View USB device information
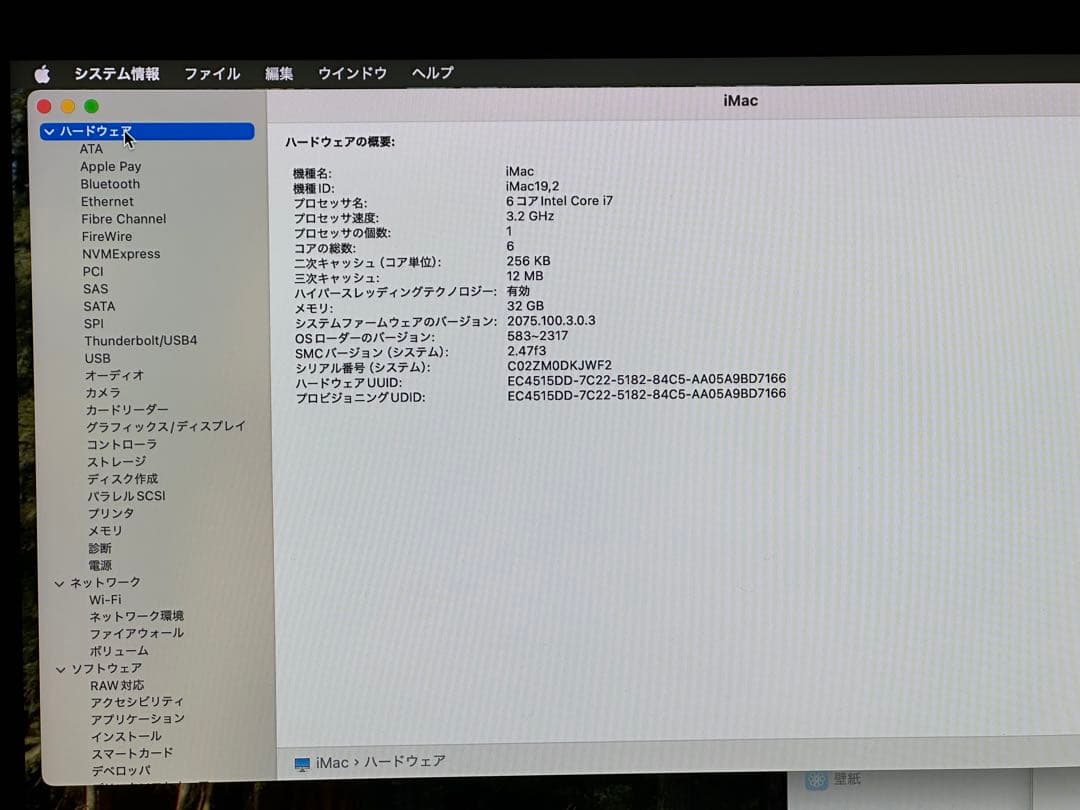The image size is (1080, 810). 97,358
